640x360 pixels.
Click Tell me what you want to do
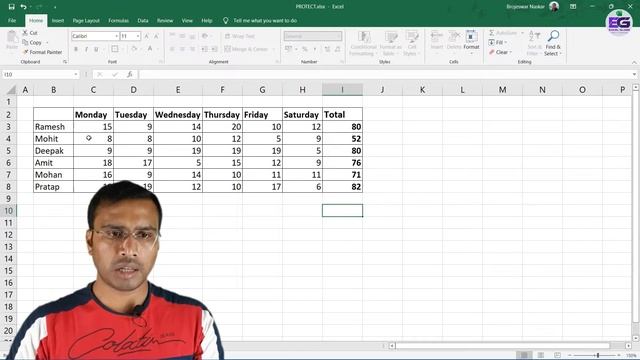[x=265, y=20]
